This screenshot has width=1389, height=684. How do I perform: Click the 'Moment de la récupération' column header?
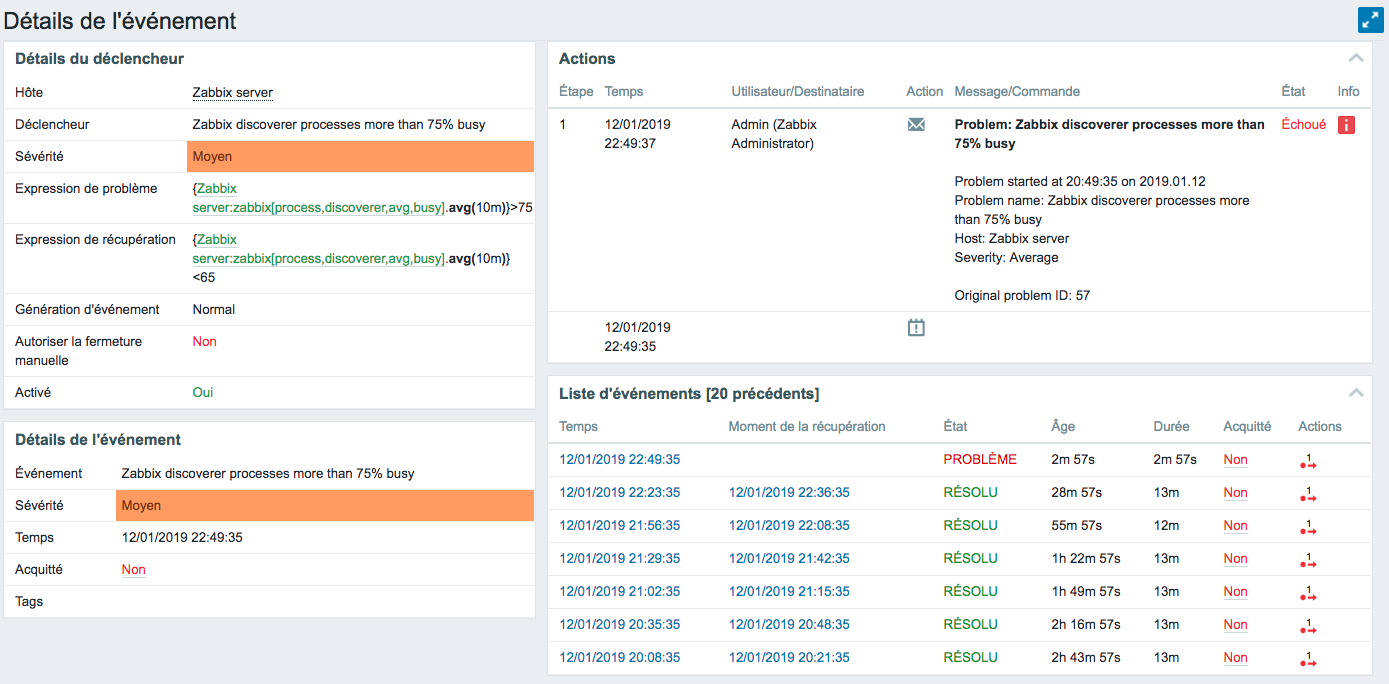click(x=807, y=427)
